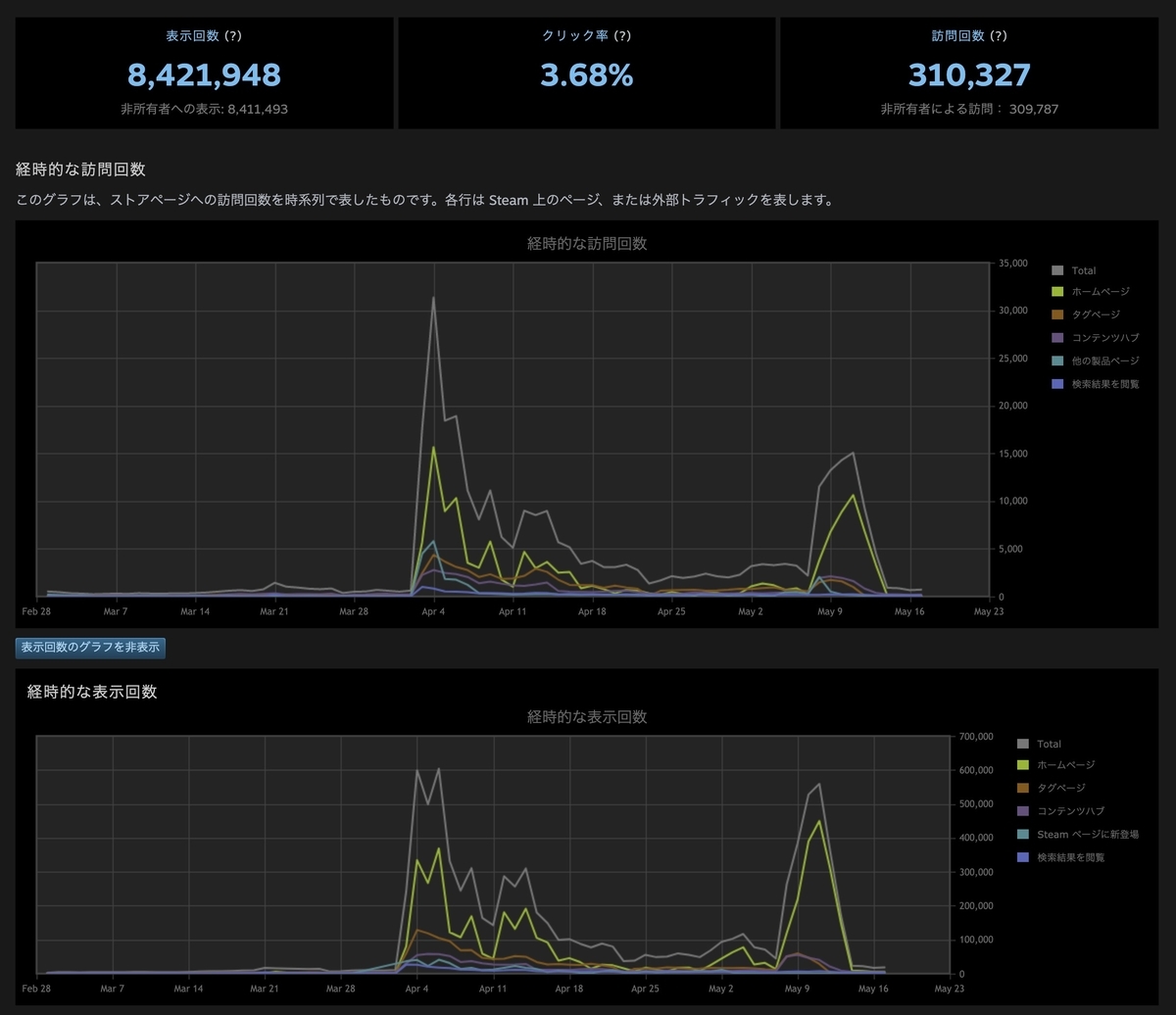1176x1015 pixels.
Task: Click Apr 11 label on 表示回数 chart axis
Action: 493,990
